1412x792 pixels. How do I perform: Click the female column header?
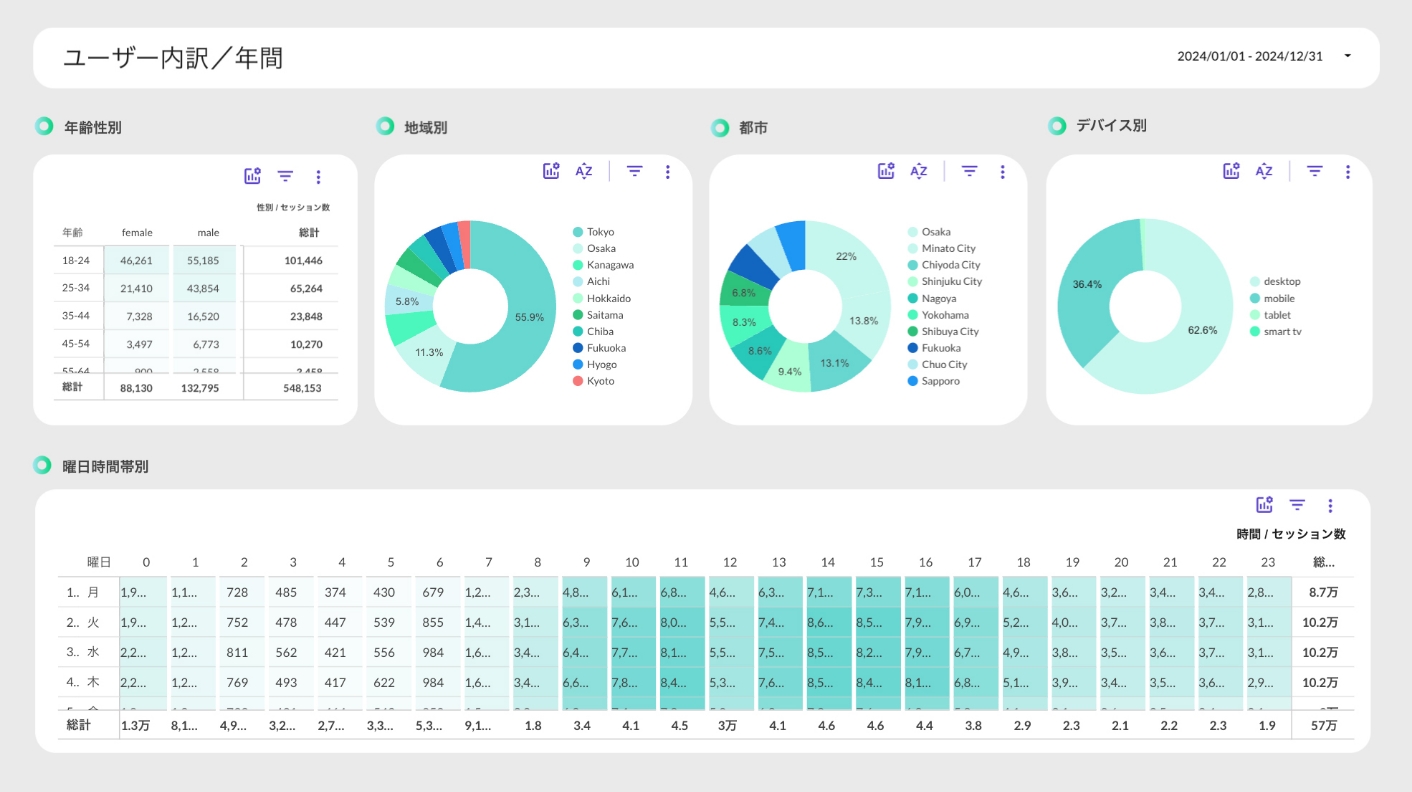point(137,233)
